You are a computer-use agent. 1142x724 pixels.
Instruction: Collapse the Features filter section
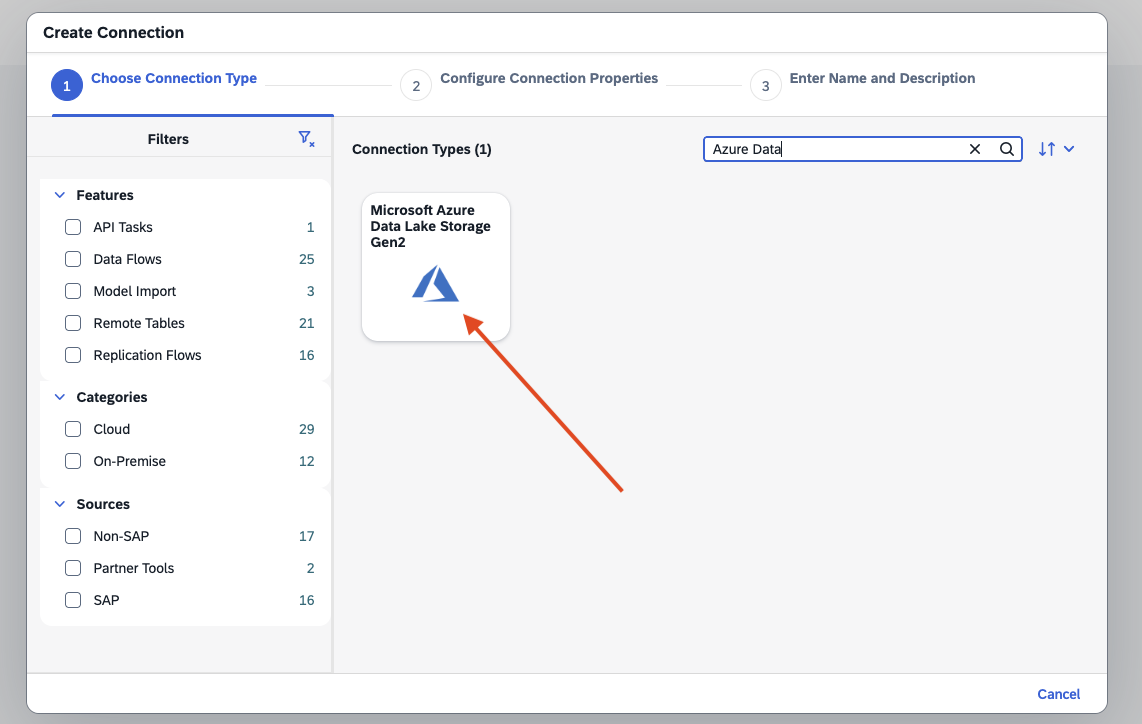(x=59, y=195)
